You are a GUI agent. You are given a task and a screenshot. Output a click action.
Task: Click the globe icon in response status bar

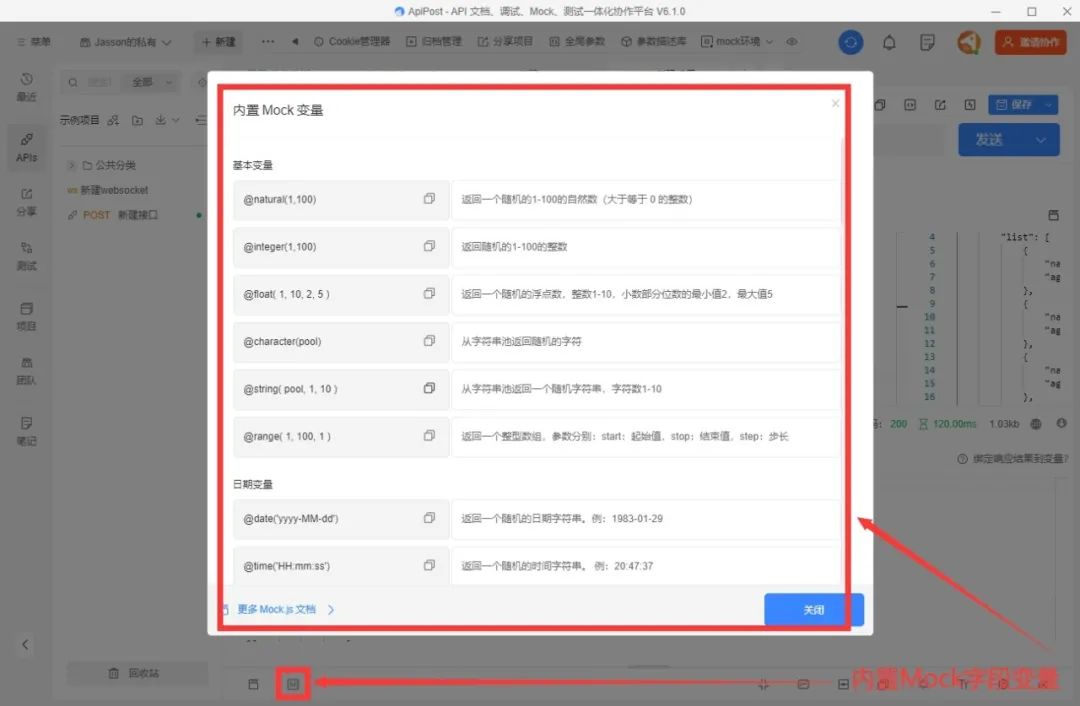click(x=1036, y=424)
